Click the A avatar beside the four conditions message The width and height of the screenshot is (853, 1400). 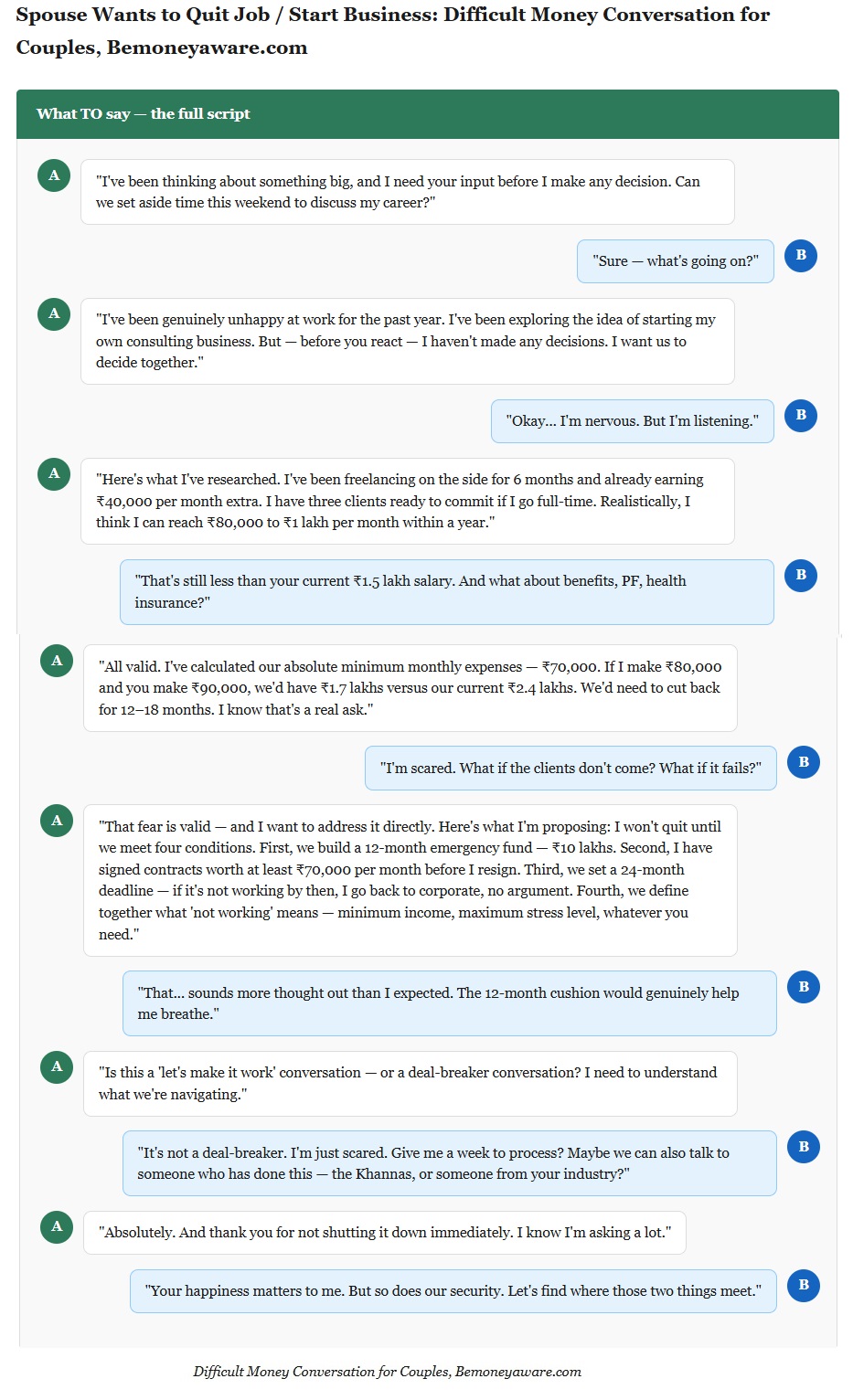[x=57, y=821]
